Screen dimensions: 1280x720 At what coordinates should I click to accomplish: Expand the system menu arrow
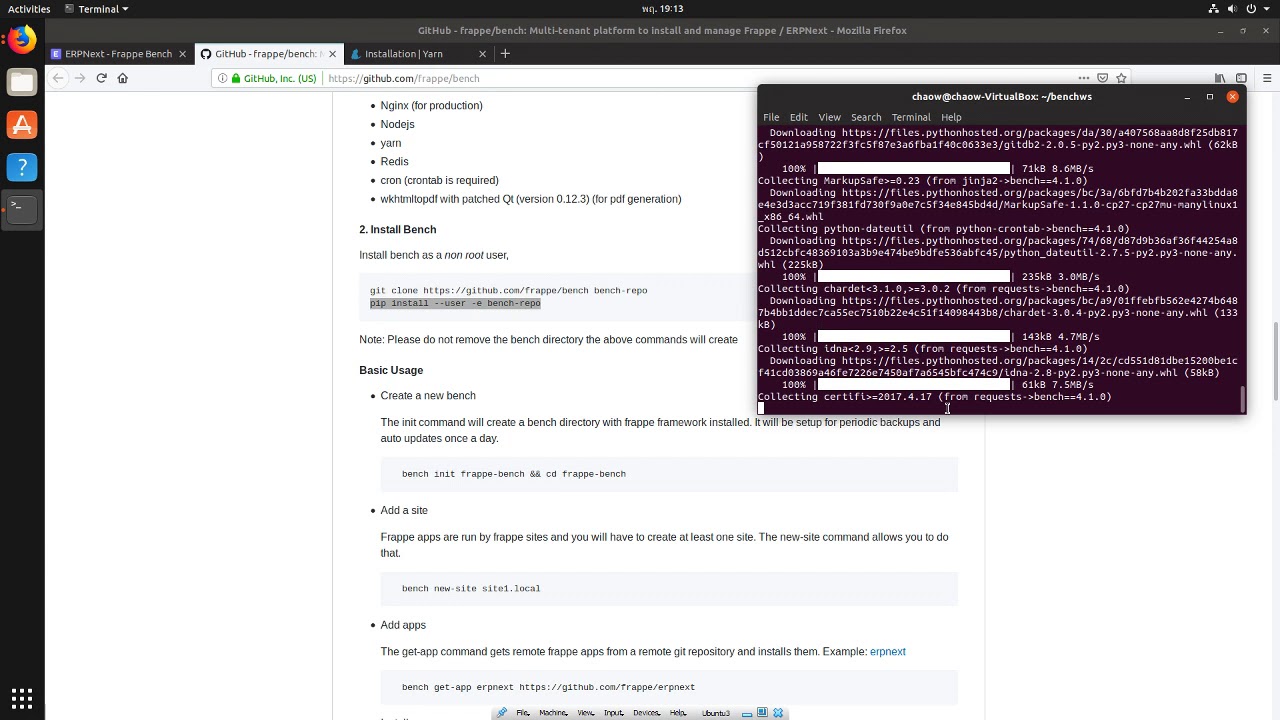coord(1269,9)
